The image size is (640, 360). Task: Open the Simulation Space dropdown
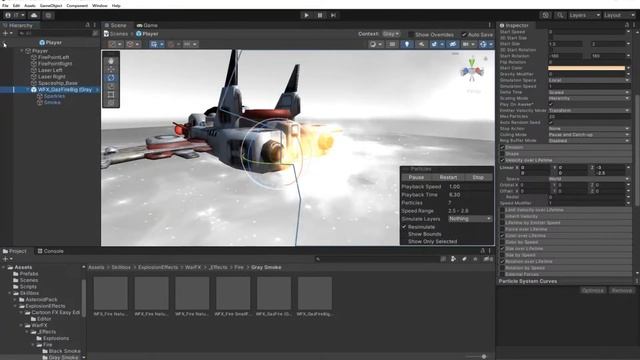point(589,80)
